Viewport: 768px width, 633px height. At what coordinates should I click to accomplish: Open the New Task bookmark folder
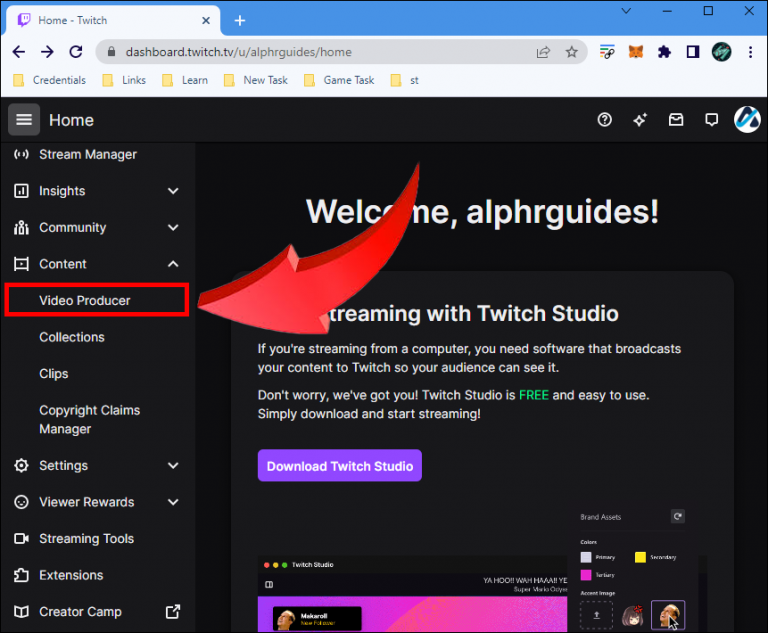point(255,80)
